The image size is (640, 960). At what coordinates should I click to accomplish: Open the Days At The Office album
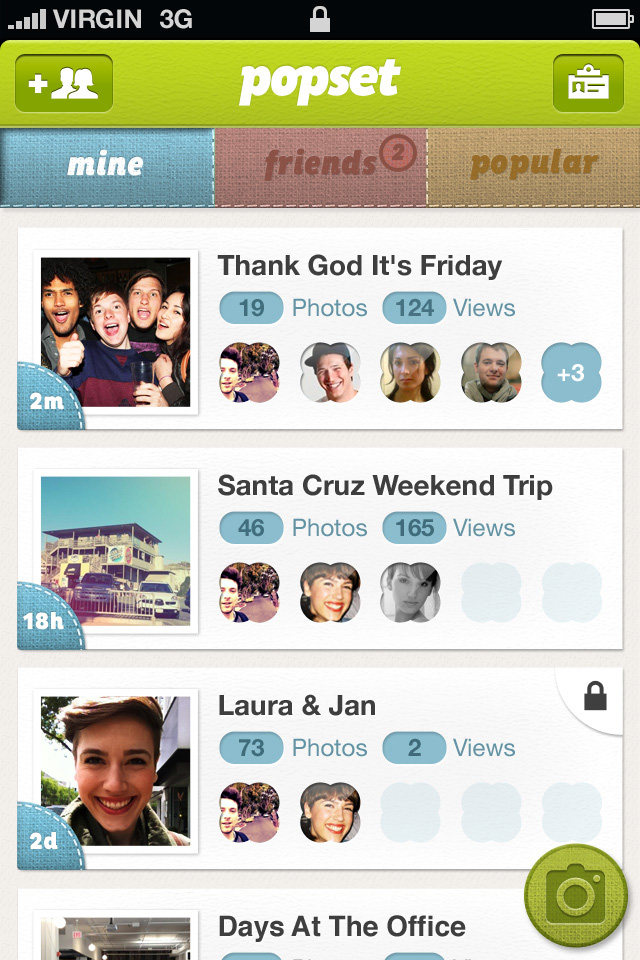click(x=342, y=926)
